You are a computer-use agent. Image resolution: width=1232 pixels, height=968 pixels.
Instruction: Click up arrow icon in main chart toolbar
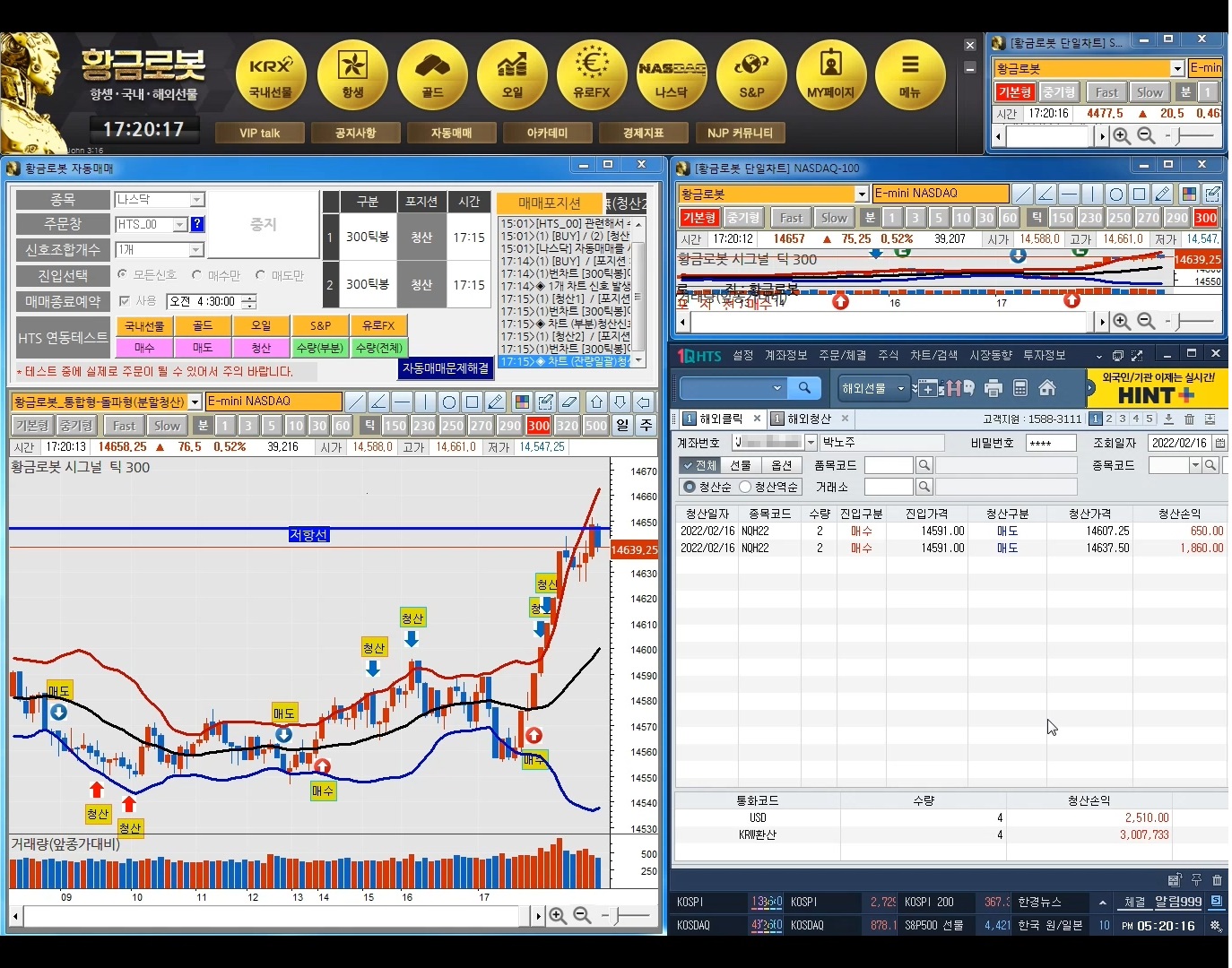tap(596, 402)
